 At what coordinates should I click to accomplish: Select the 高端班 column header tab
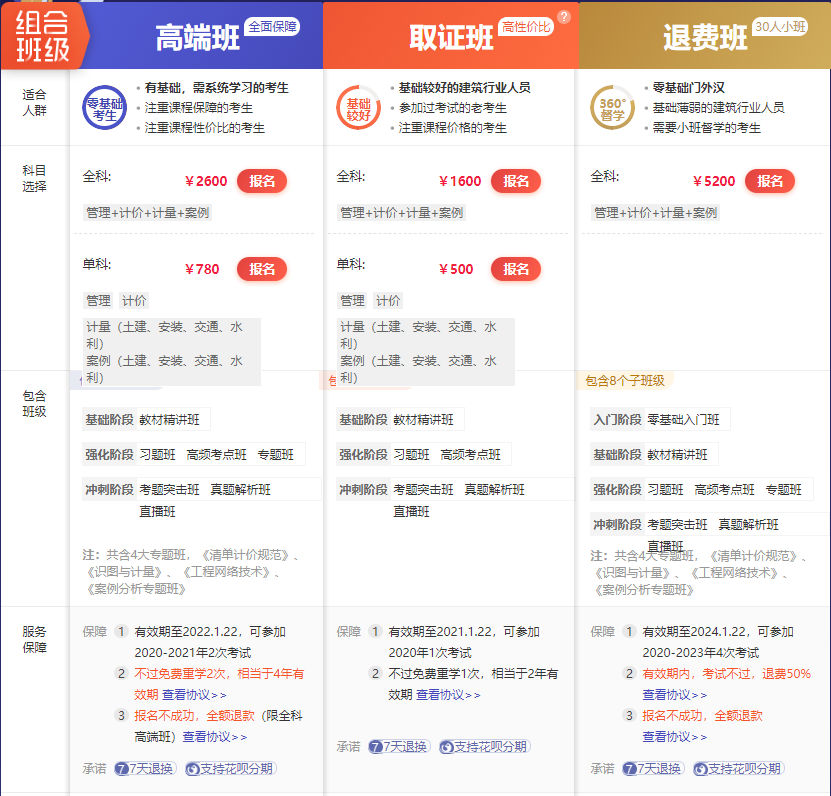coord(198,38)
